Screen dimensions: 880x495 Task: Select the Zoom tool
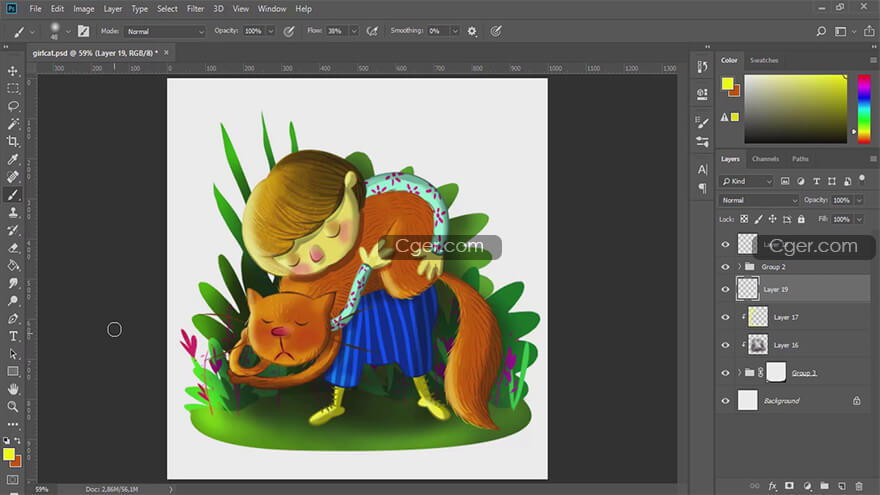coord(13,406)
